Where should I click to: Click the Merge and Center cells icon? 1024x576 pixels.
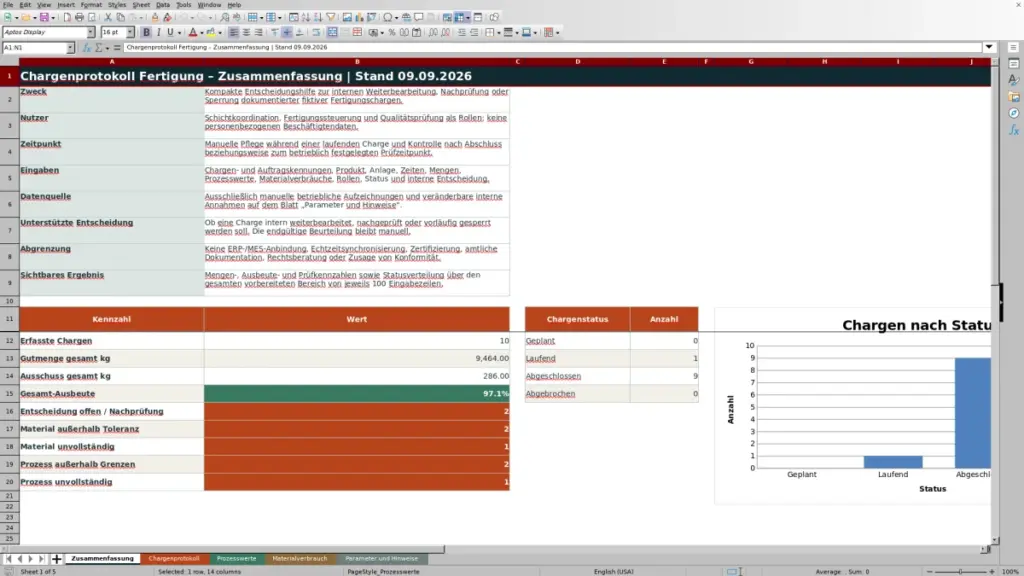332,33
